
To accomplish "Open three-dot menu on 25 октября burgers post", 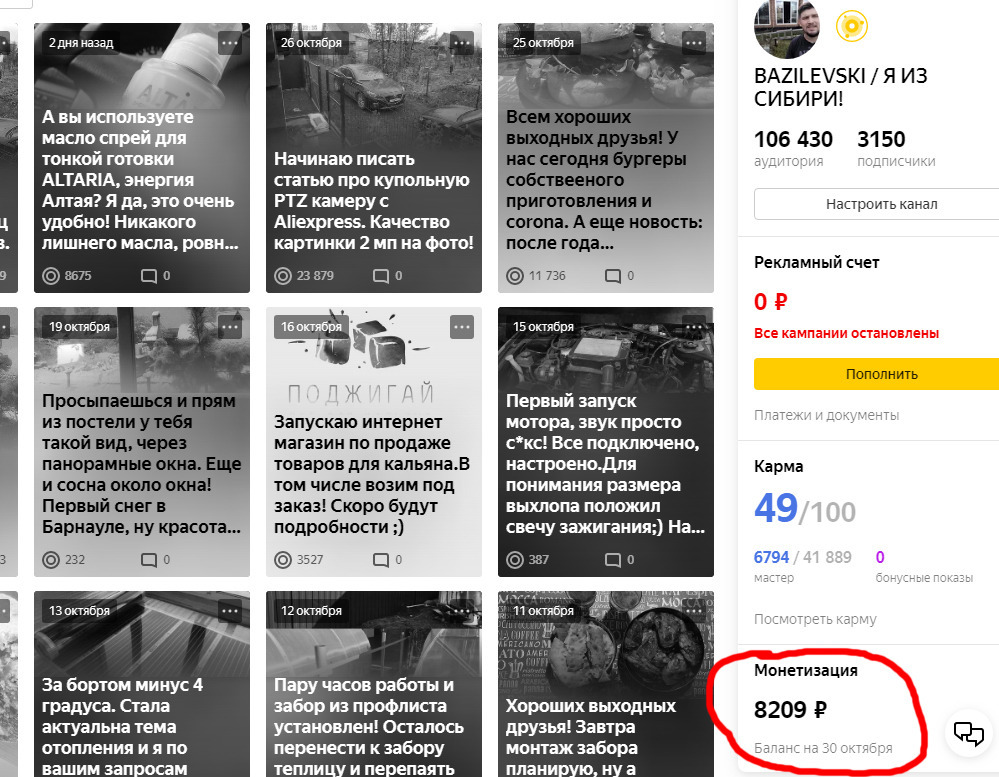I will pos(693,43).
